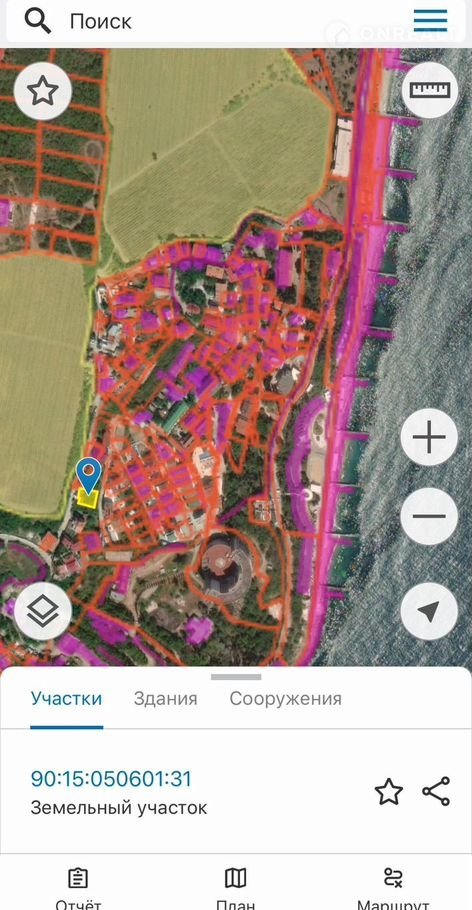The width and height of the screenshot is (472, 910).
Task: Select the yellow highlighted land parcel
Action: pos(88,499)
